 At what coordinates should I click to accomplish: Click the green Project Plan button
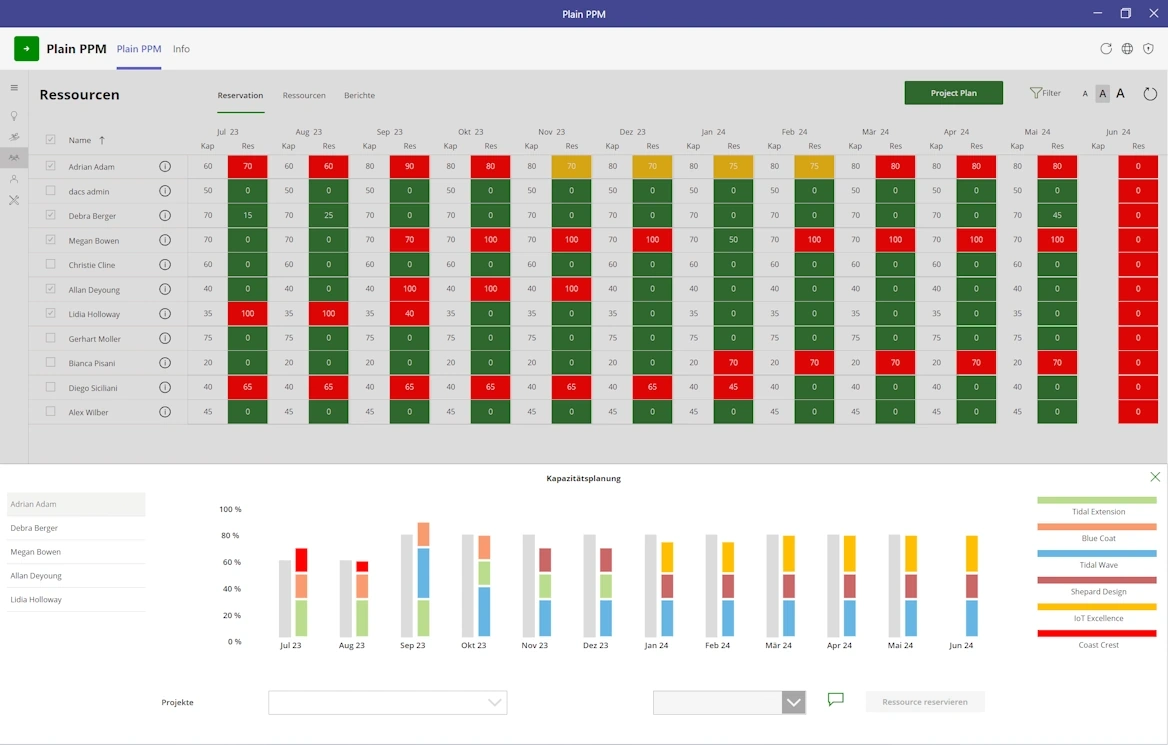coord(953,93)
